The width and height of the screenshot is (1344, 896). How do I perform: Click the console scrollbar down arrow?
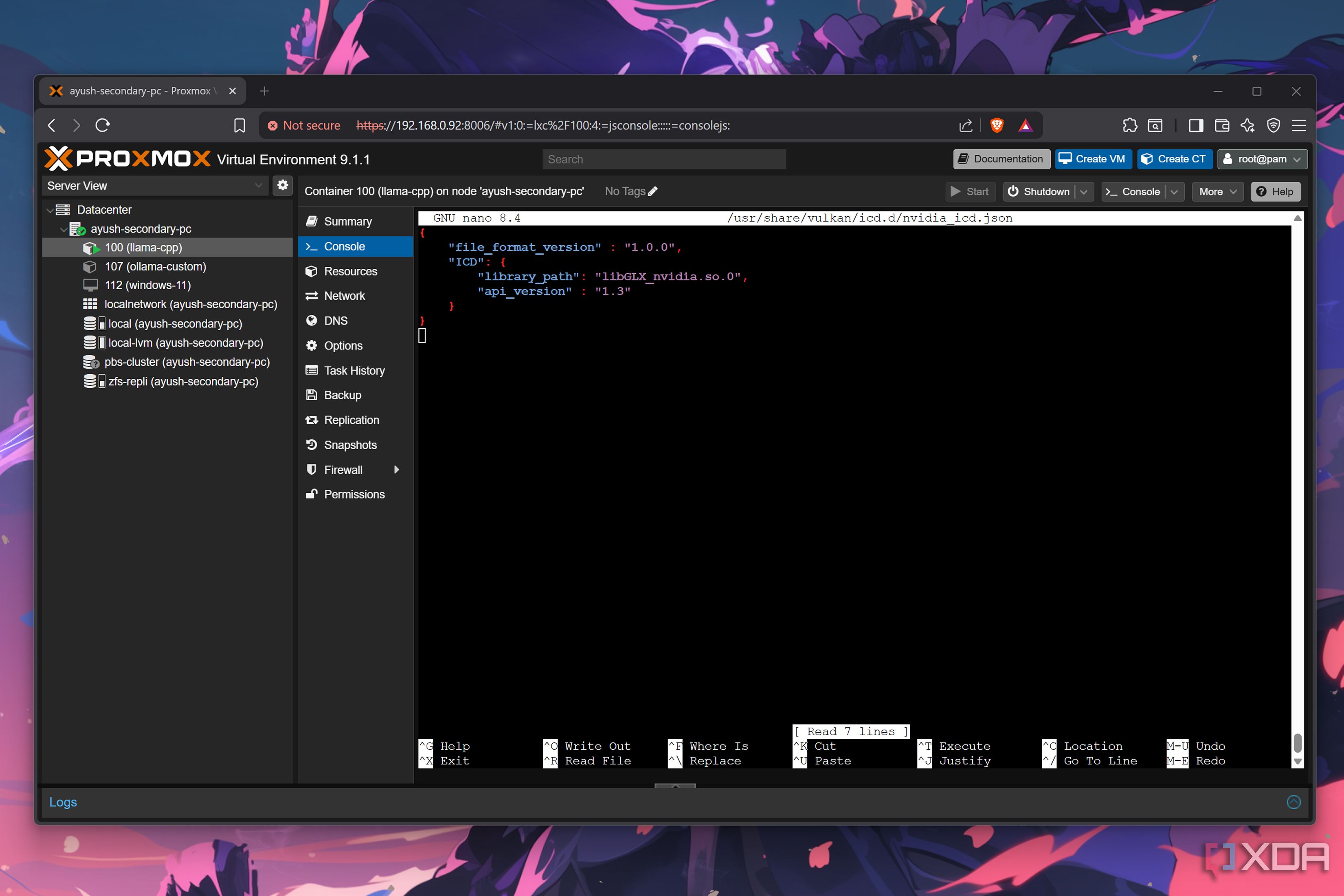pyautogui.click(x=1298, y=762)
